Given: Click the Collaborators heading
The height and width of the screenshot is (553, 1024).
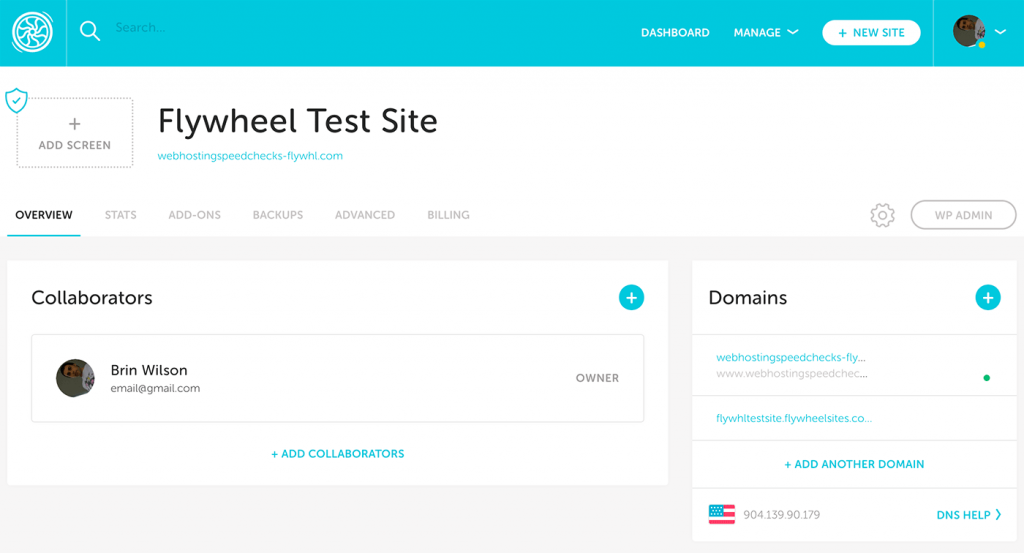Looking at the screenshot, I should pyautogui.click(x=92, y=298).
